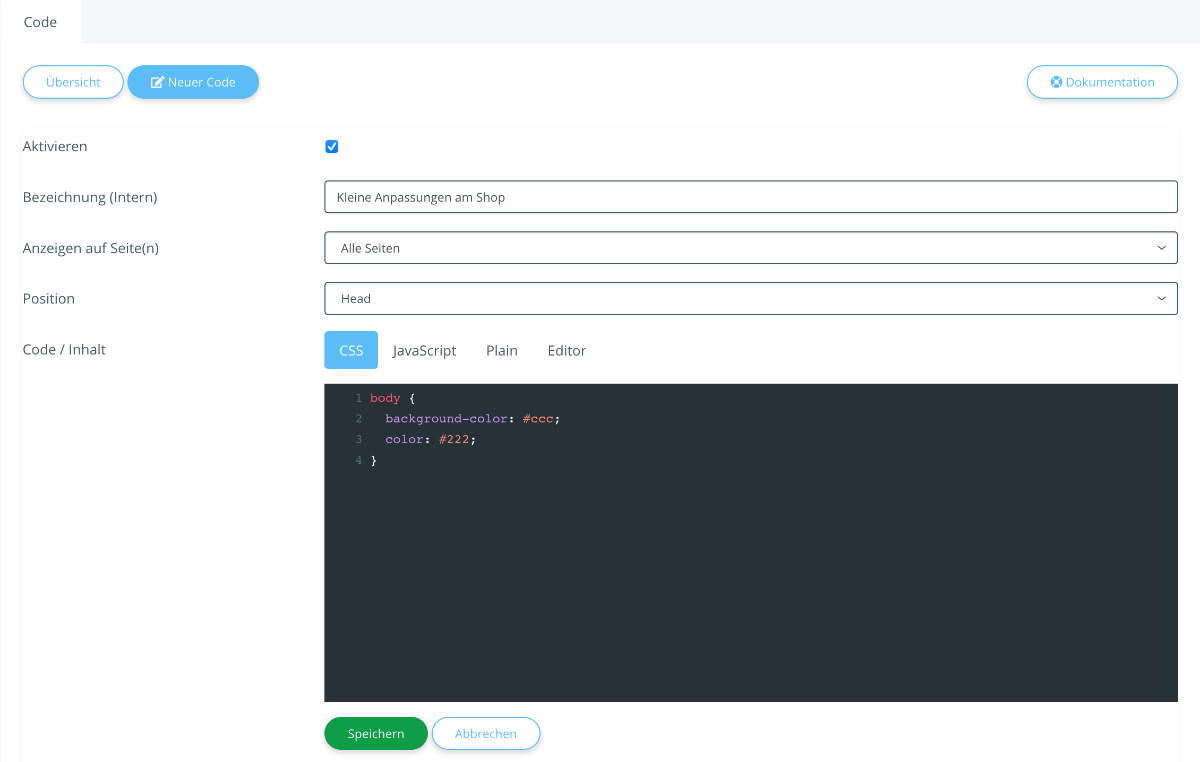Click line number 4 in editor gutter

point(358,460)
